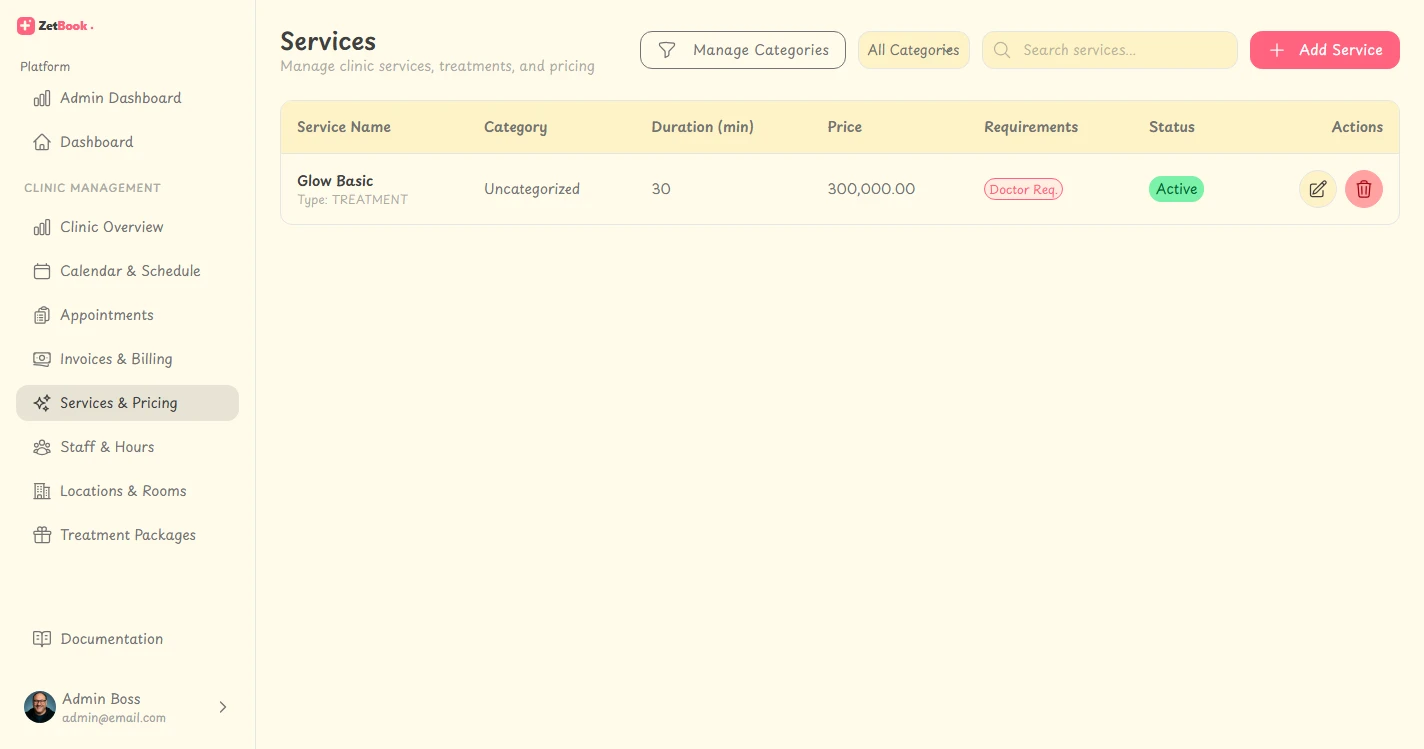1424x749 pixels.
Task: Click the Treatment Packages gift icon
Action: tap(42, 535)
